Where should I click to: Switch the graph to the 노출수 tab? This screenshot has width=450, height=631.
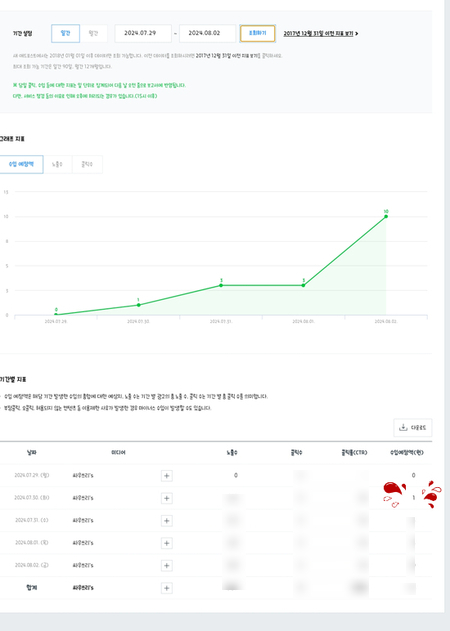coord(58,164)
